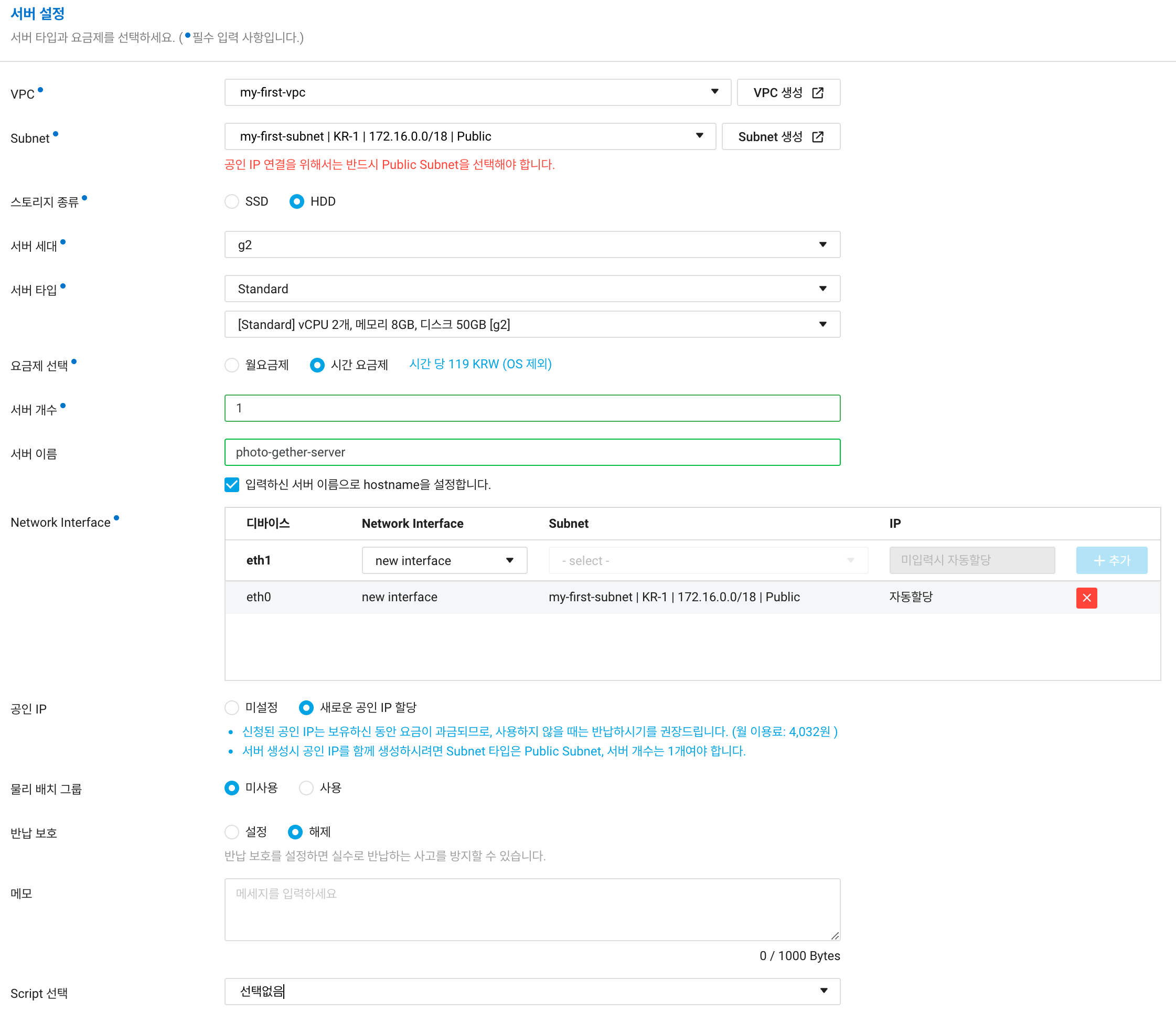Open new interface dropdown for eth1

click(x=444, y=561)
